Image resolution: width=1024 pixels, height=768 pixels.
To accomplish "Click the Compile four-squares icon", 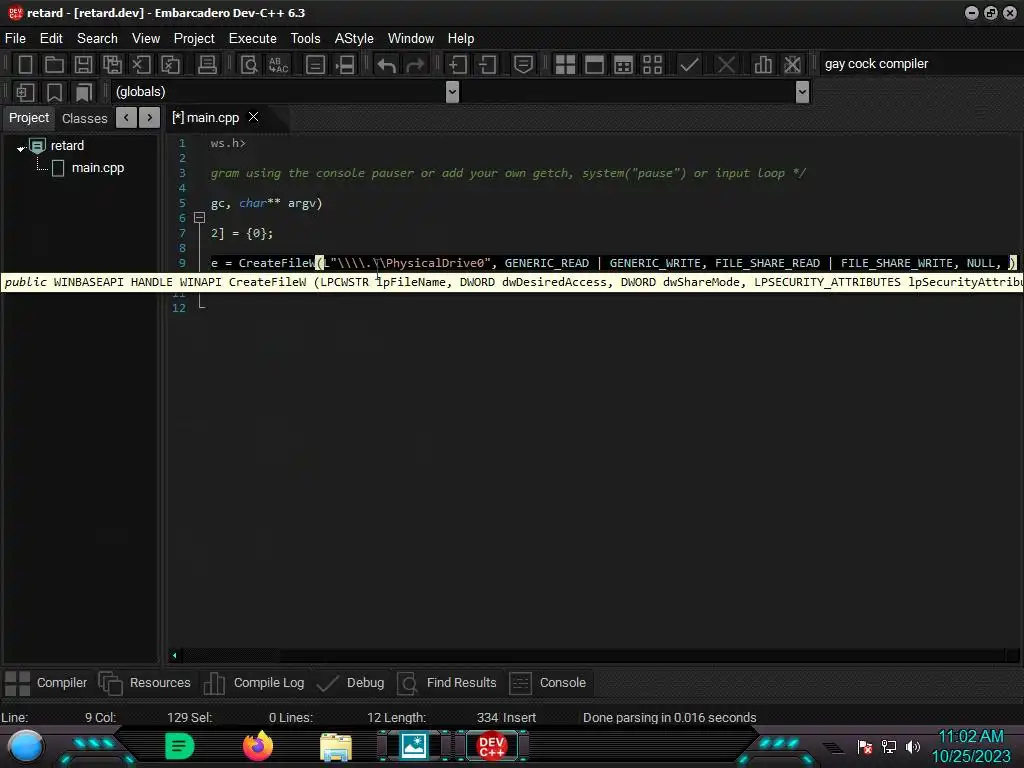I will pyautogui.click(x=565, y=65).
